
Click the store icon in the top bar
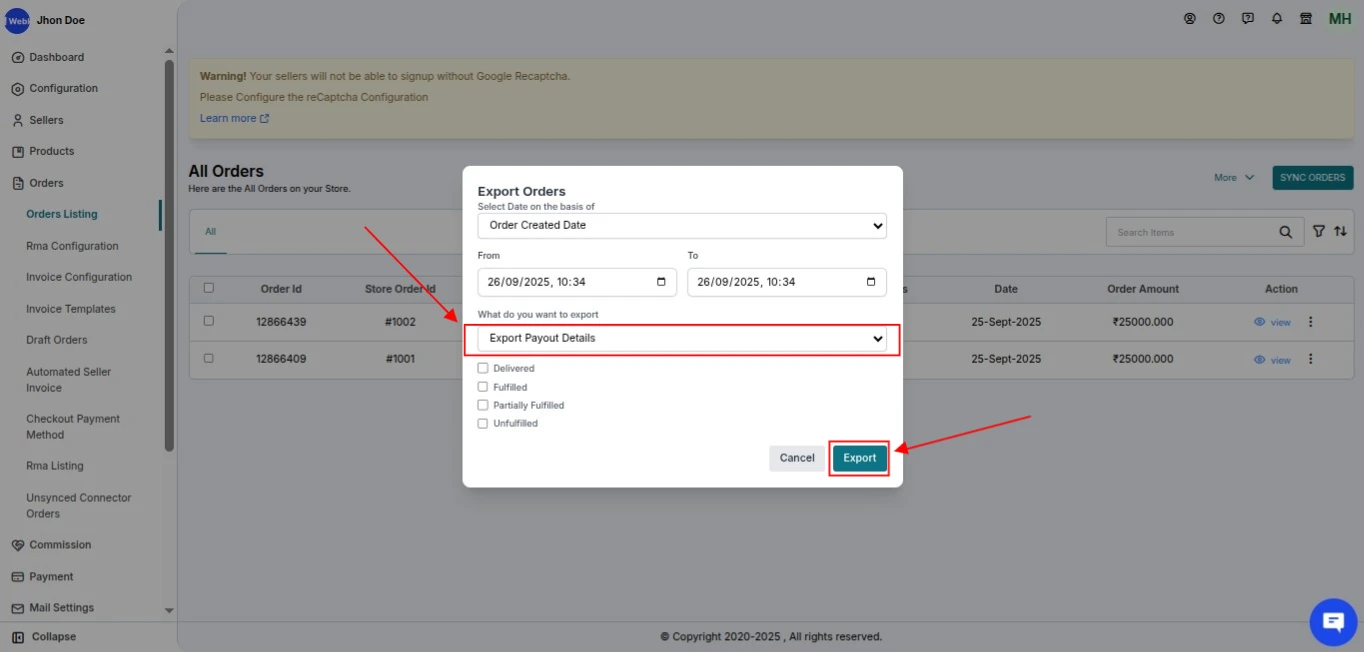click(x=1305, y=18)
